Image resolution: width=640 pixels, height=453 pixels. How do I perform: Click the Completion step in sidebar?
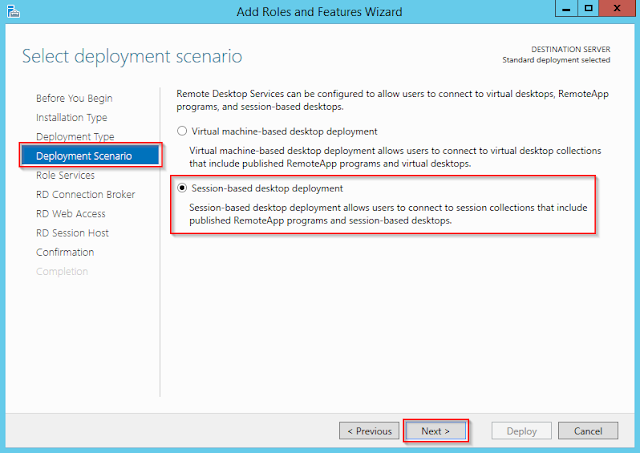[x=61, y=271]
